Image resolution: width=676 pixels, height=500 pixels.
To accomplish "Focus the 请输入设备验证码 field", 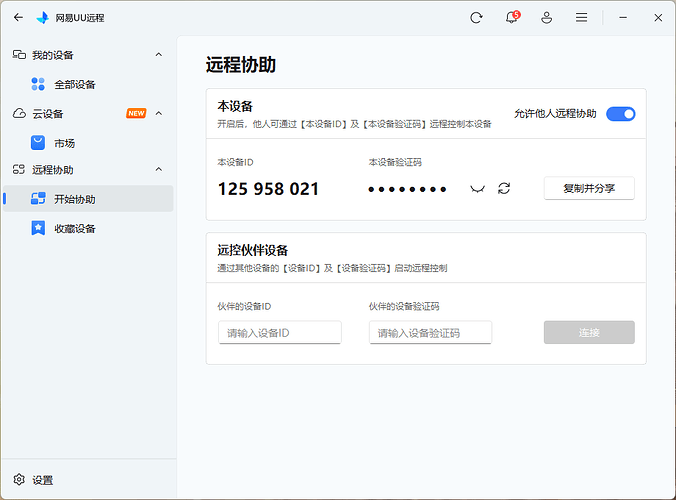I will coord(430,332).
